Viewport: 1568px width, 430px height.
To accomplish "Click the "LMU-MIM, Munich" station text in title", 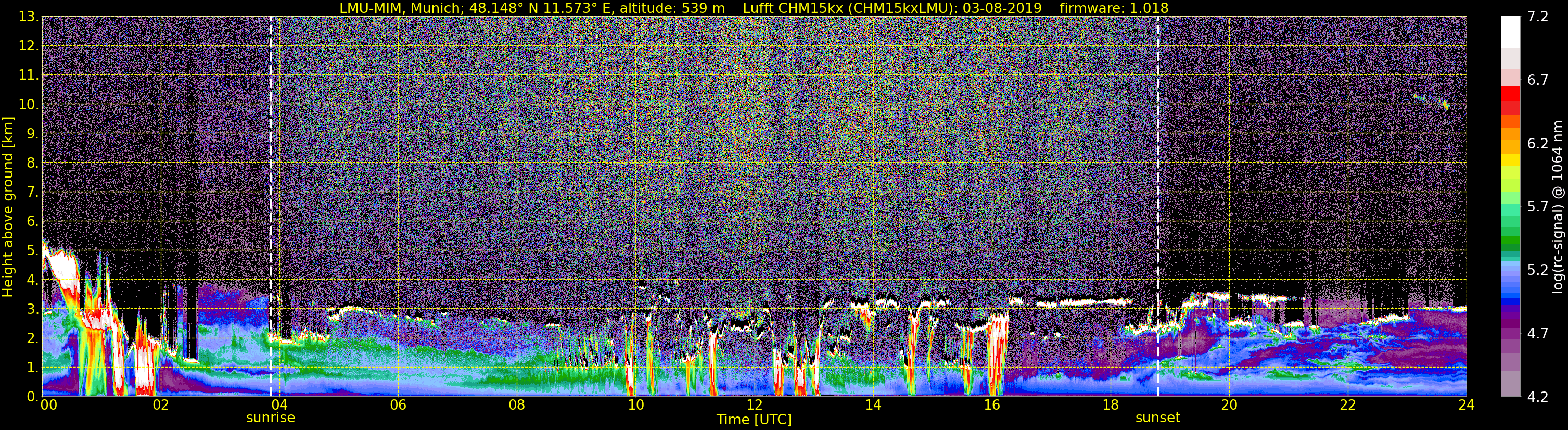I will pos(402,8).
